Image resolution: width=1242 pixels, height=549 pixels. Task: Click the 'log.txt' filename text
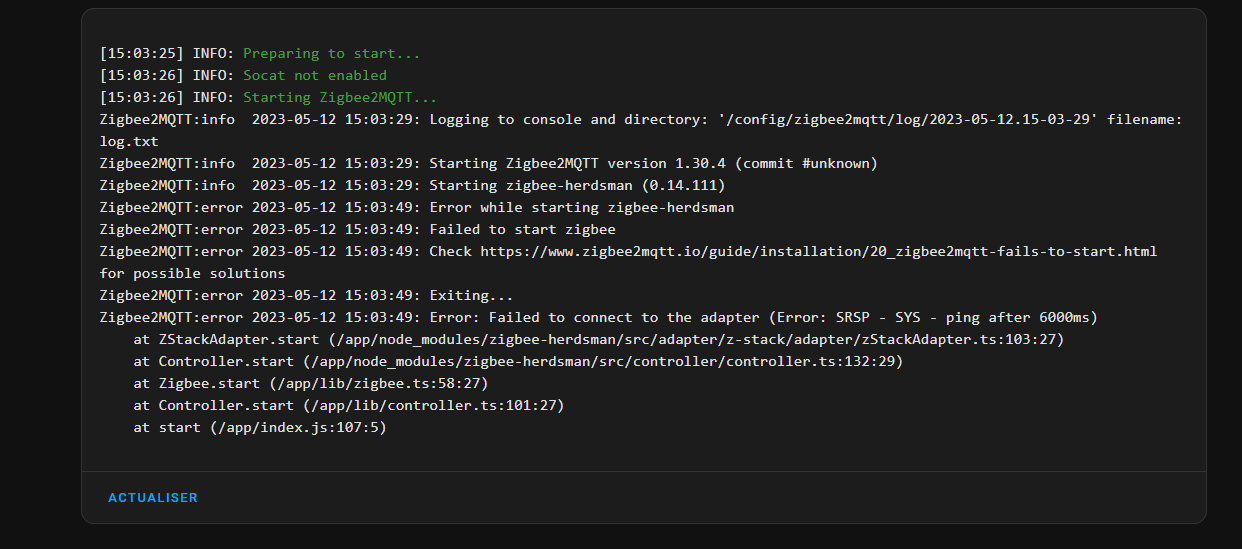click(x=129, y=141)
